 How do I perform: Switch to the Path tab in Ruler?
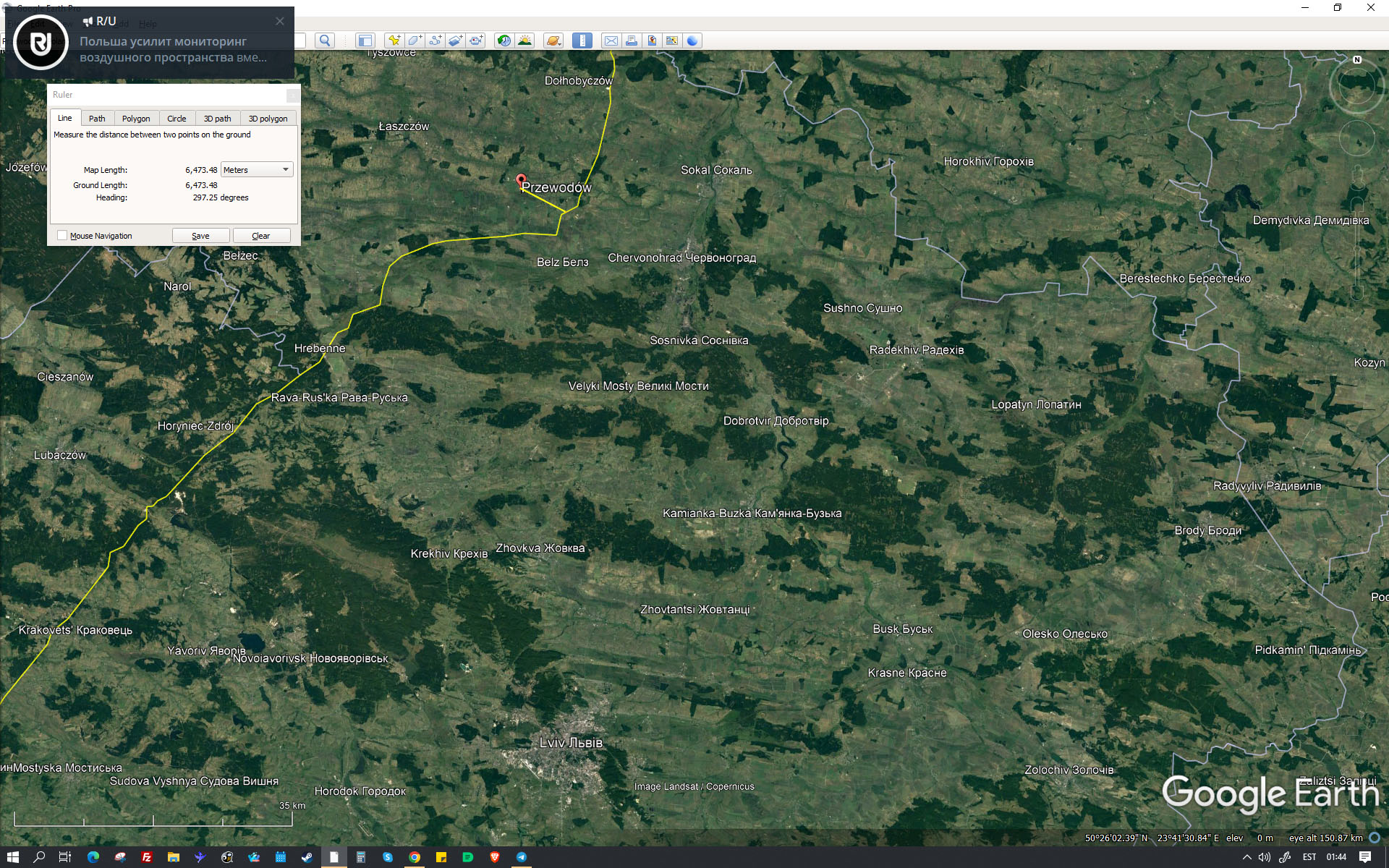tap(97, 119)
